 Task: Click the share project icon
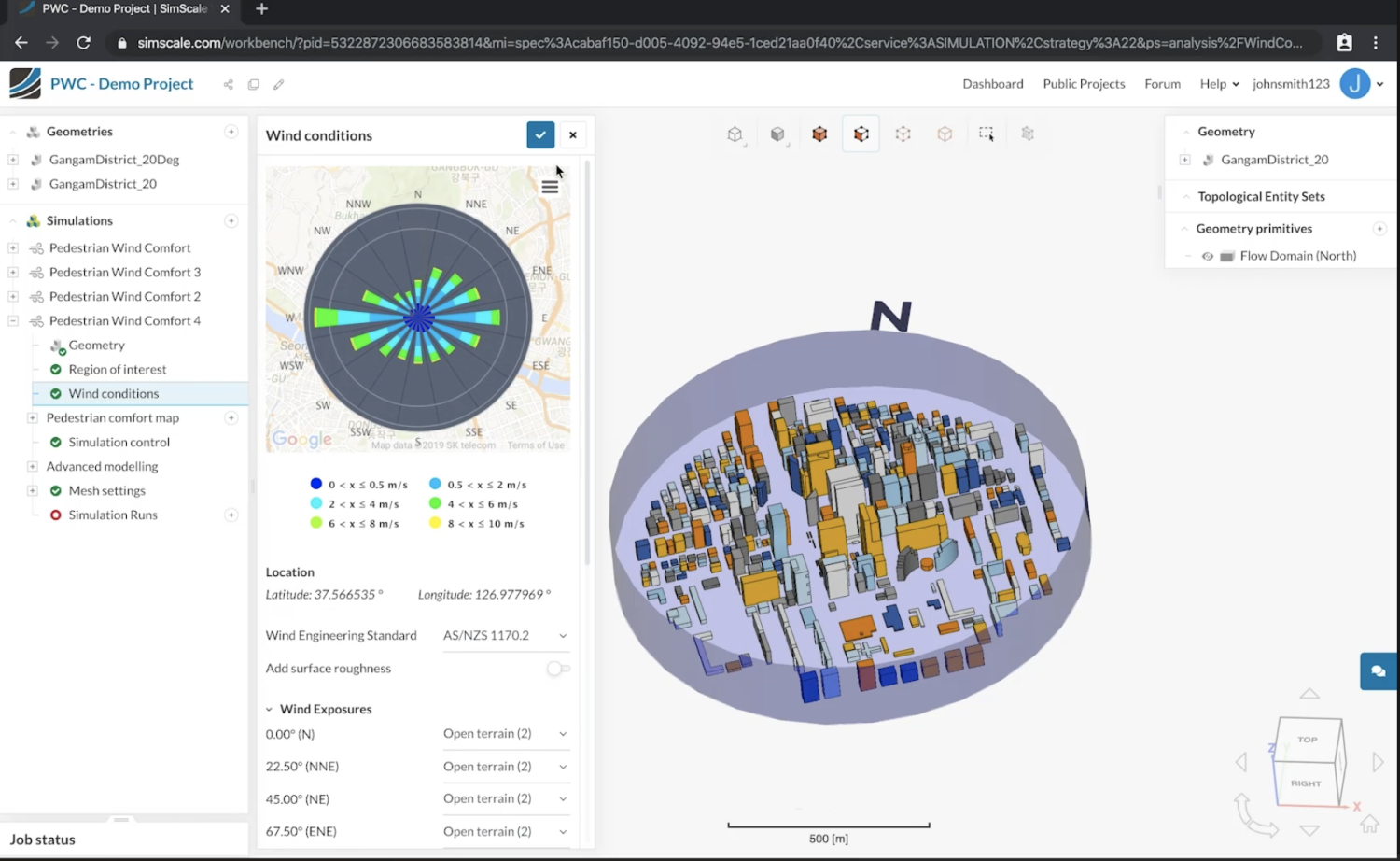228,84
